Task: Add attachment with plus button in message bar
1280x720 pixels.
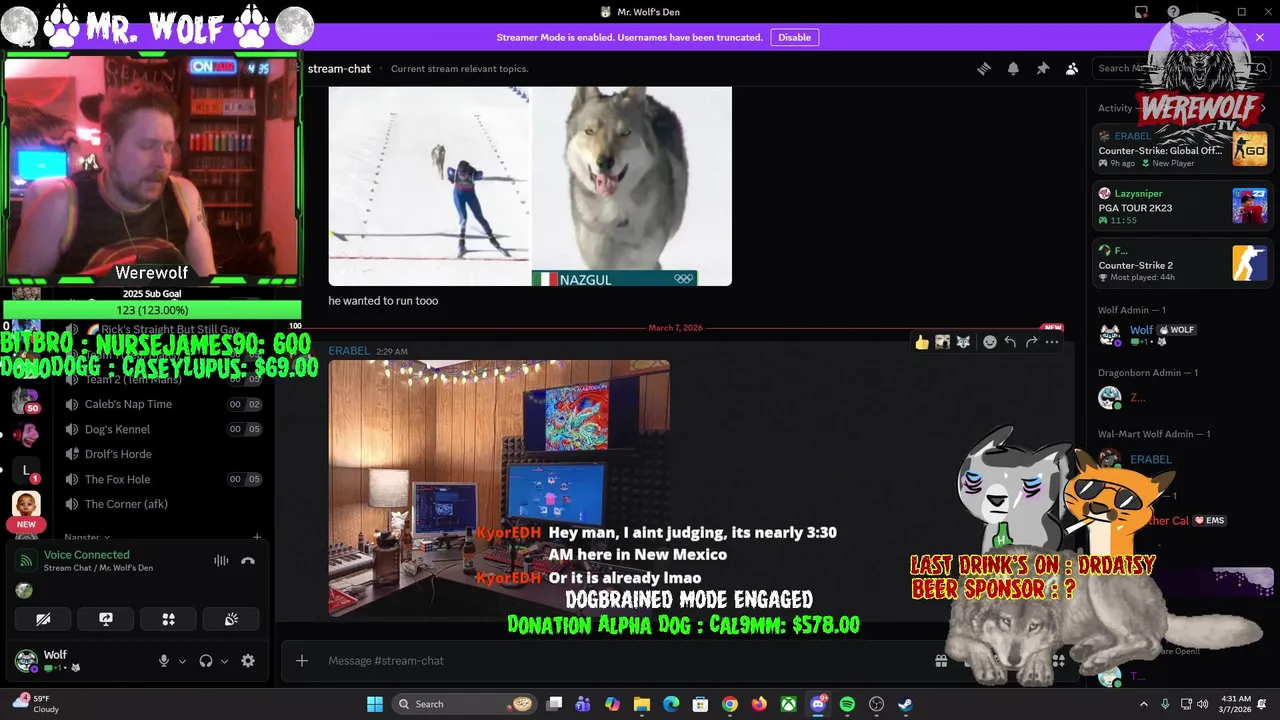Action: tap(302, 660)
